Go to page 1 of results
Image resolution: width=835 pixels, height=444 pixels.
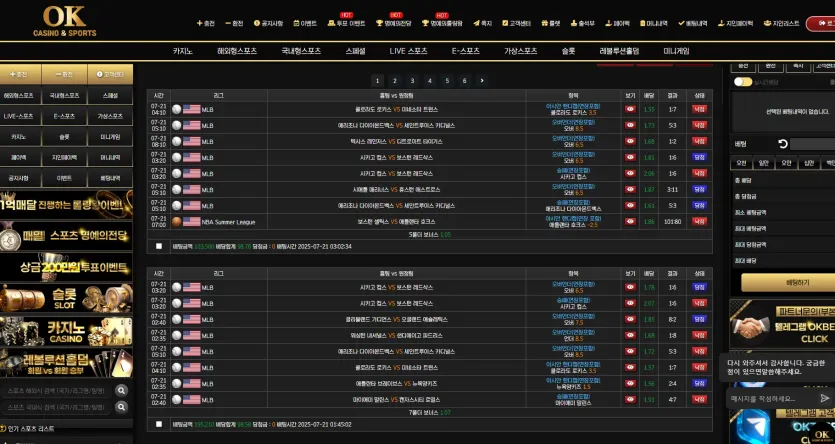(x=377, y=81)
